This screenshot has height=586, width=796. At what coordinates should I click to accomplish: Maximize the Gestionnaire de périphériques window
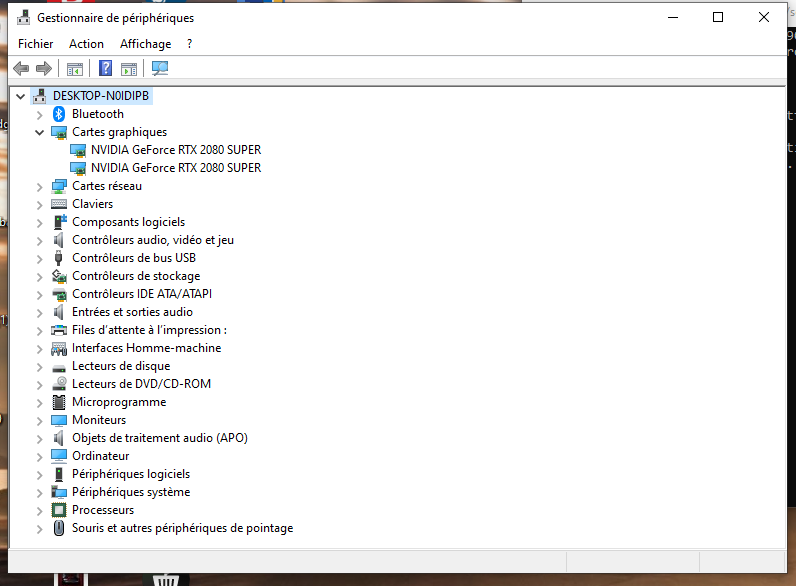pyautogui.click(x=718, y=17)
